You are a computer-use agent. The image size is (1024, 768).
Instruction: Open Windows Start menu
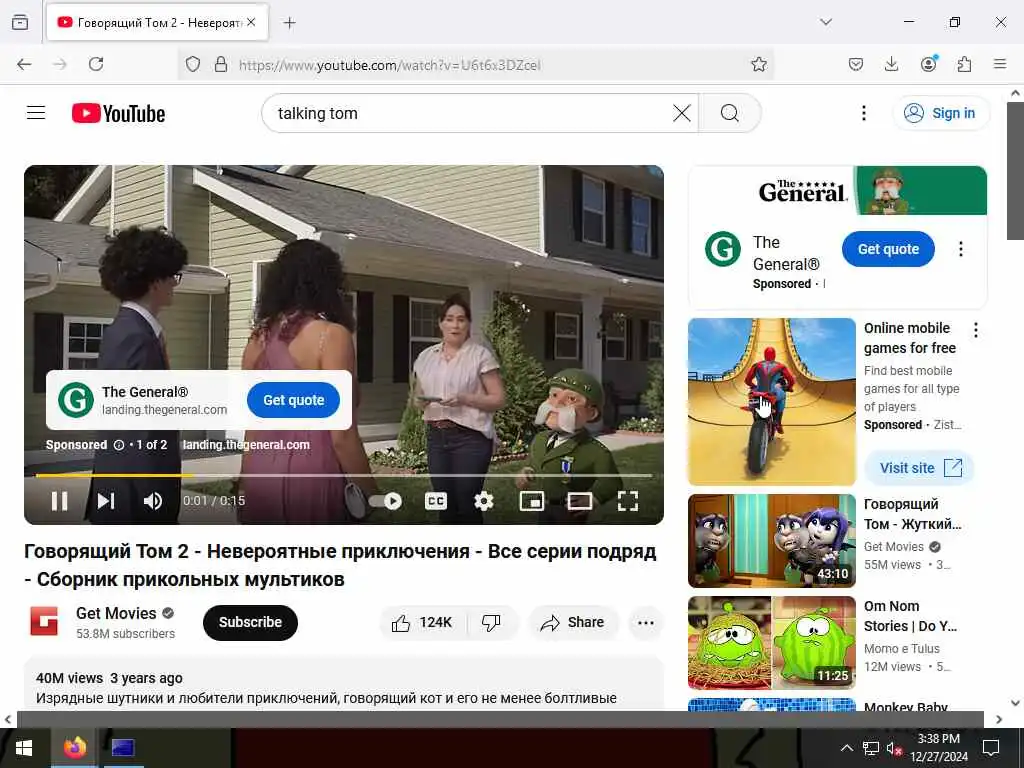24,748
